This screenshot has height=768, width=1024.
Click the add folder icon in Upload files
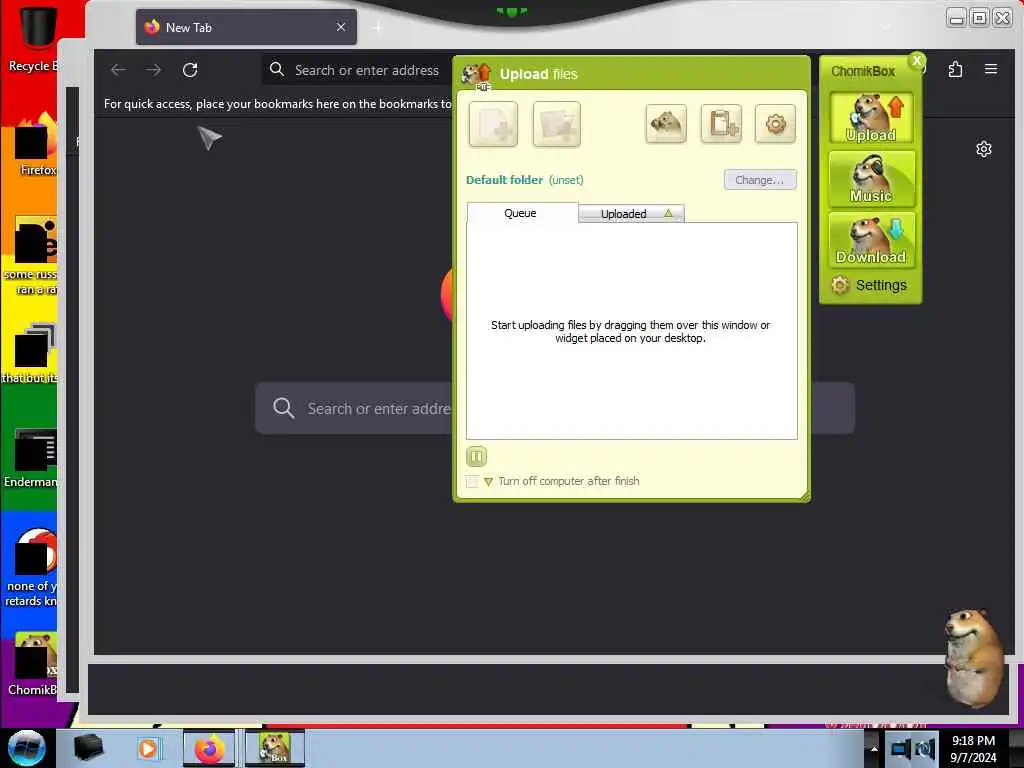click(x=556, y=124)
